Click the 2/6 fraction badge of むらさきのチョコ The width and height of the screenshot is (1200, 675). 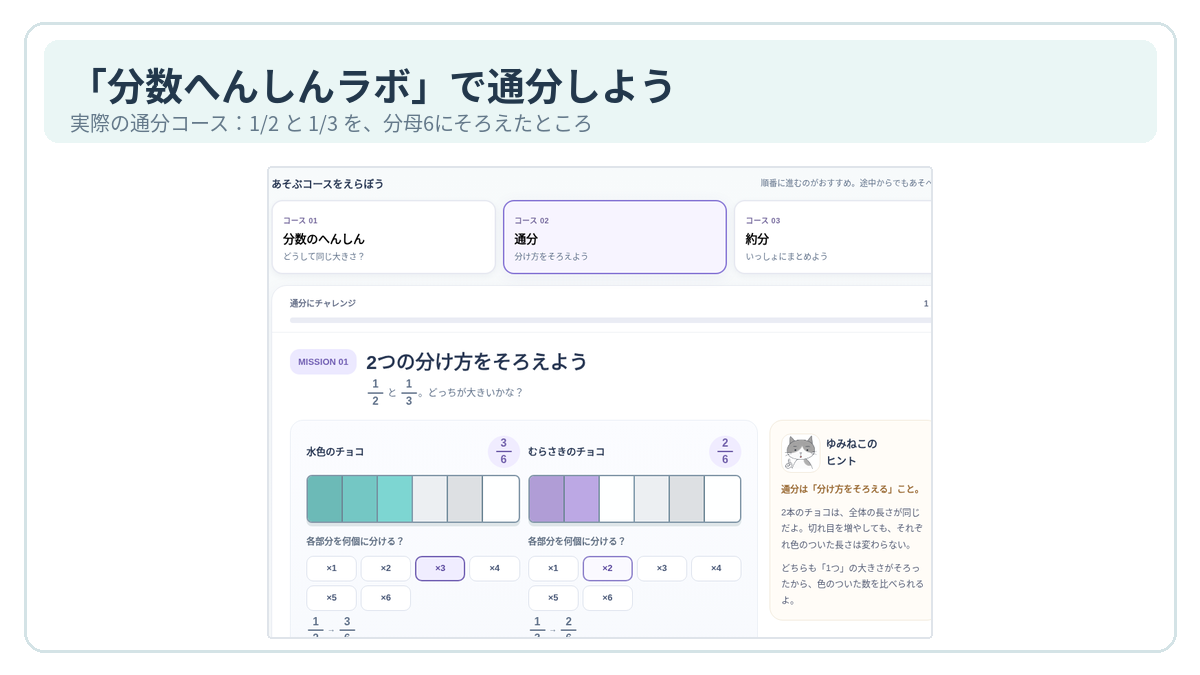725,451
